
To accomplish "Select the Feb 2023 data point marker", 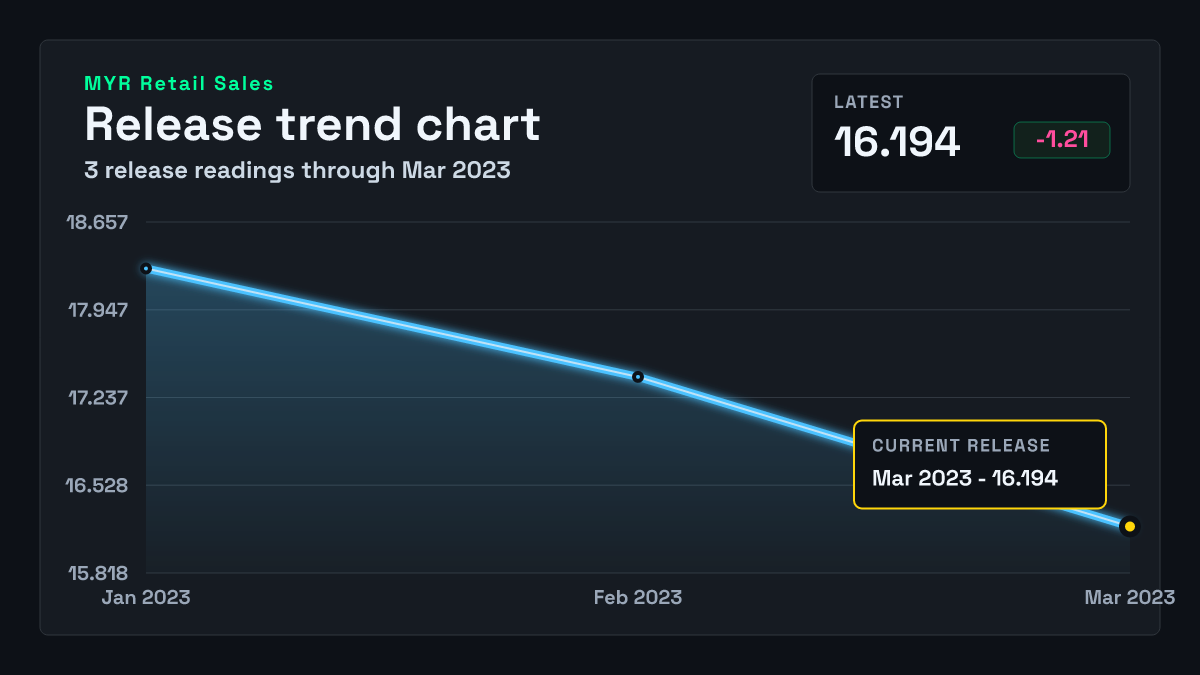I will (x=638, y=377).
